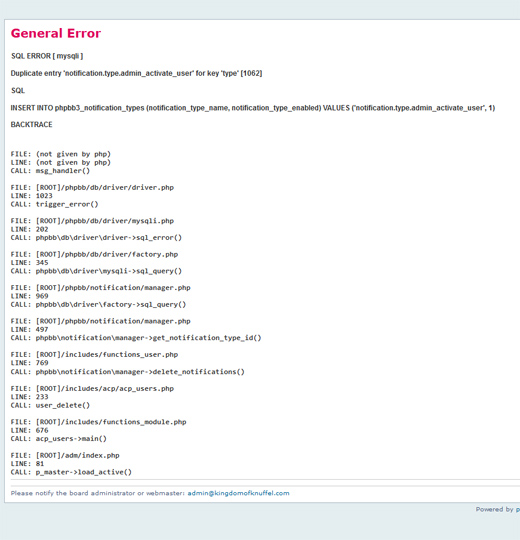Click the 'Powered by' footer text

pos(495,509)
